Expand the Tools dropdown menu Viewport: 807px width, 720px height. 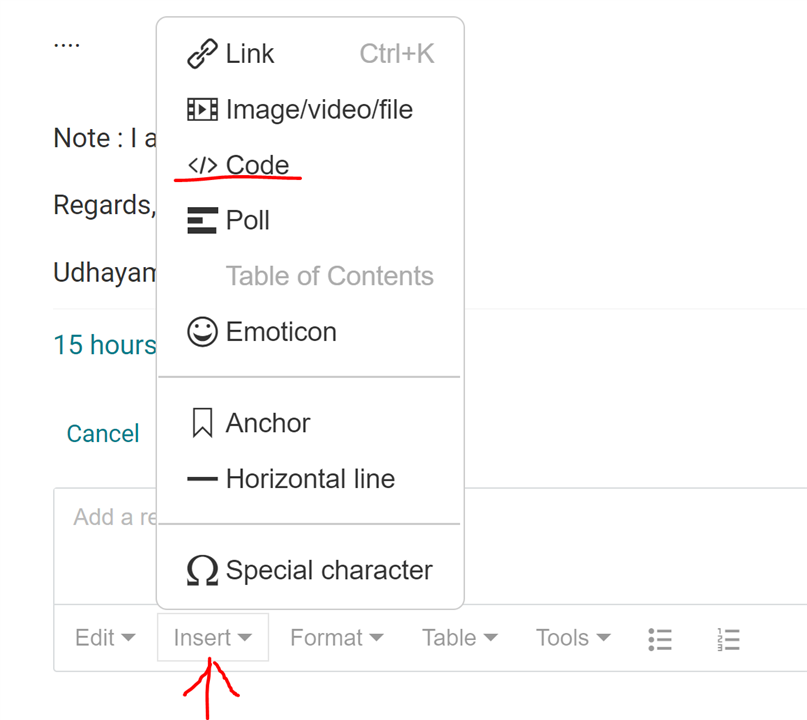point(573,638)
